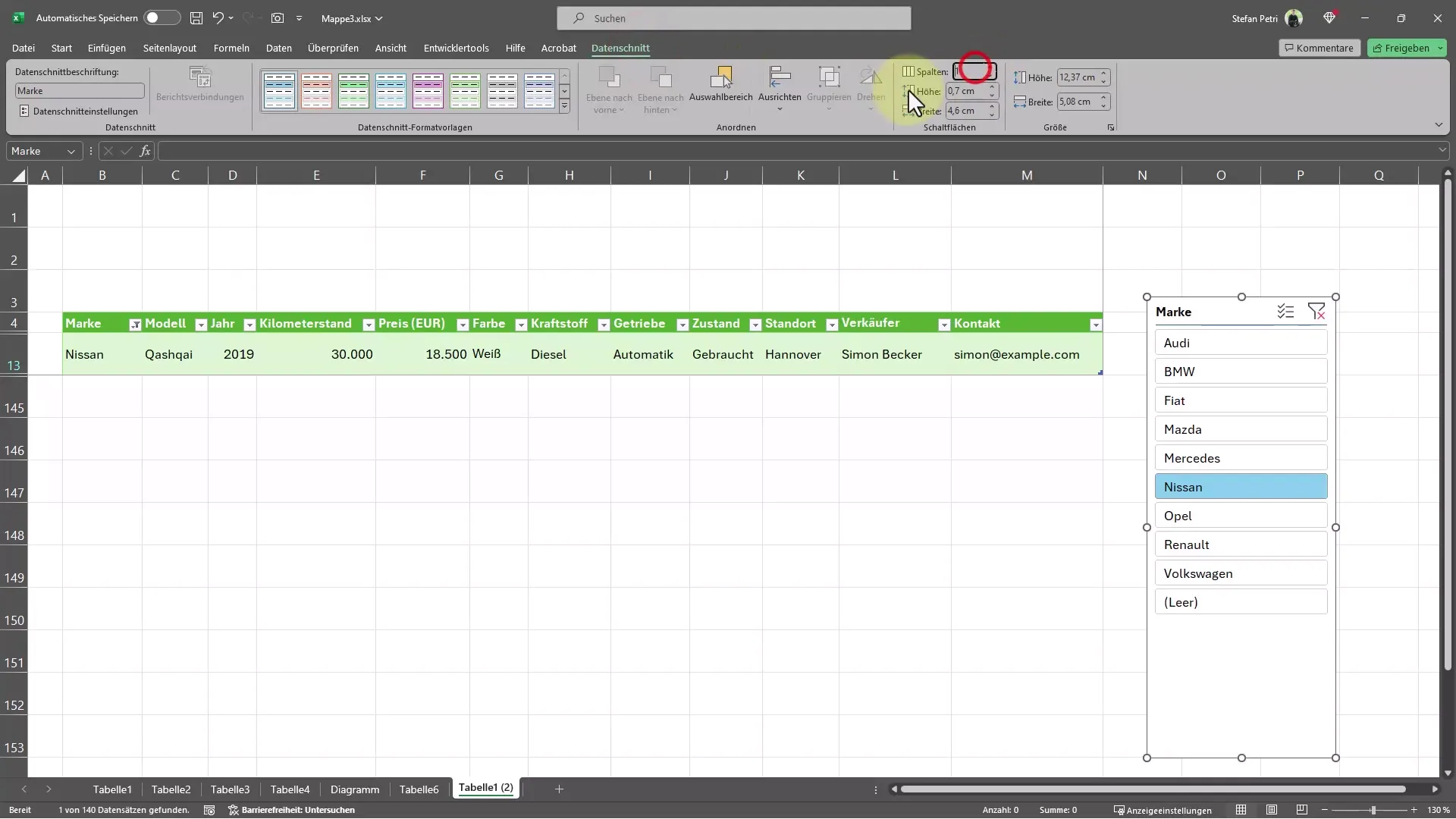
Task: Click Ebene nach vorne icon
Action: tap(609, 77)
